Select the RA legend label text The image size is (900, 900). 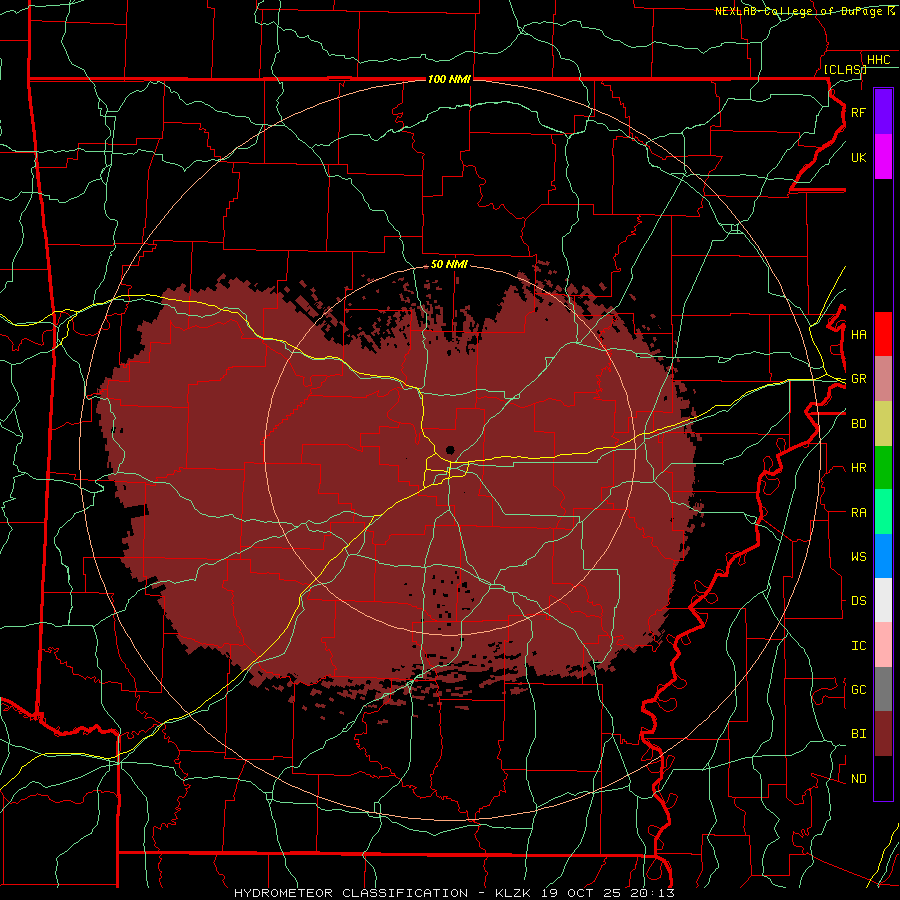coord(859,513)
